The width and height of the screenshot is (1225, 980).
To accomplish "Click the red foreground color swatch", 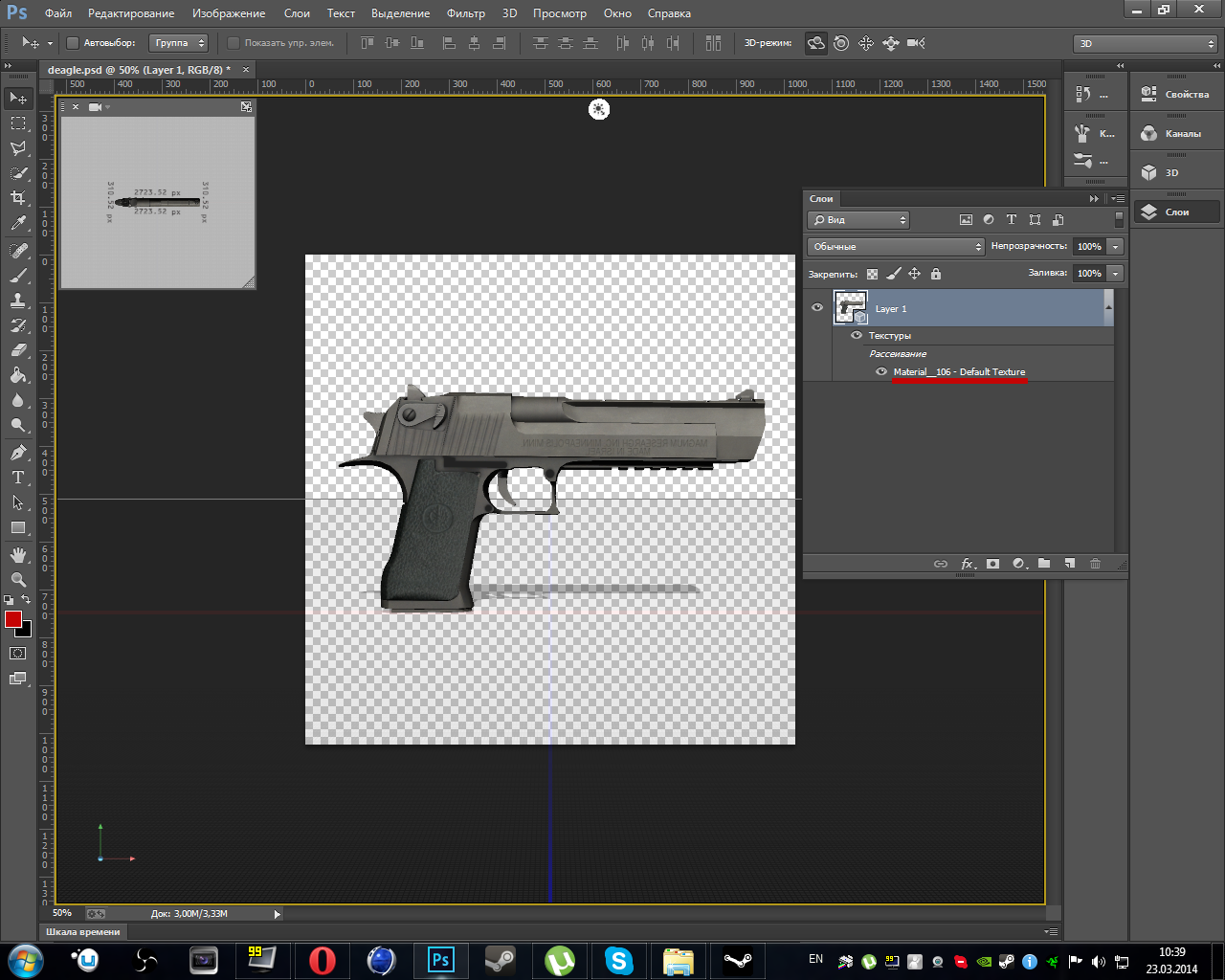I will [x=12, y=619].
